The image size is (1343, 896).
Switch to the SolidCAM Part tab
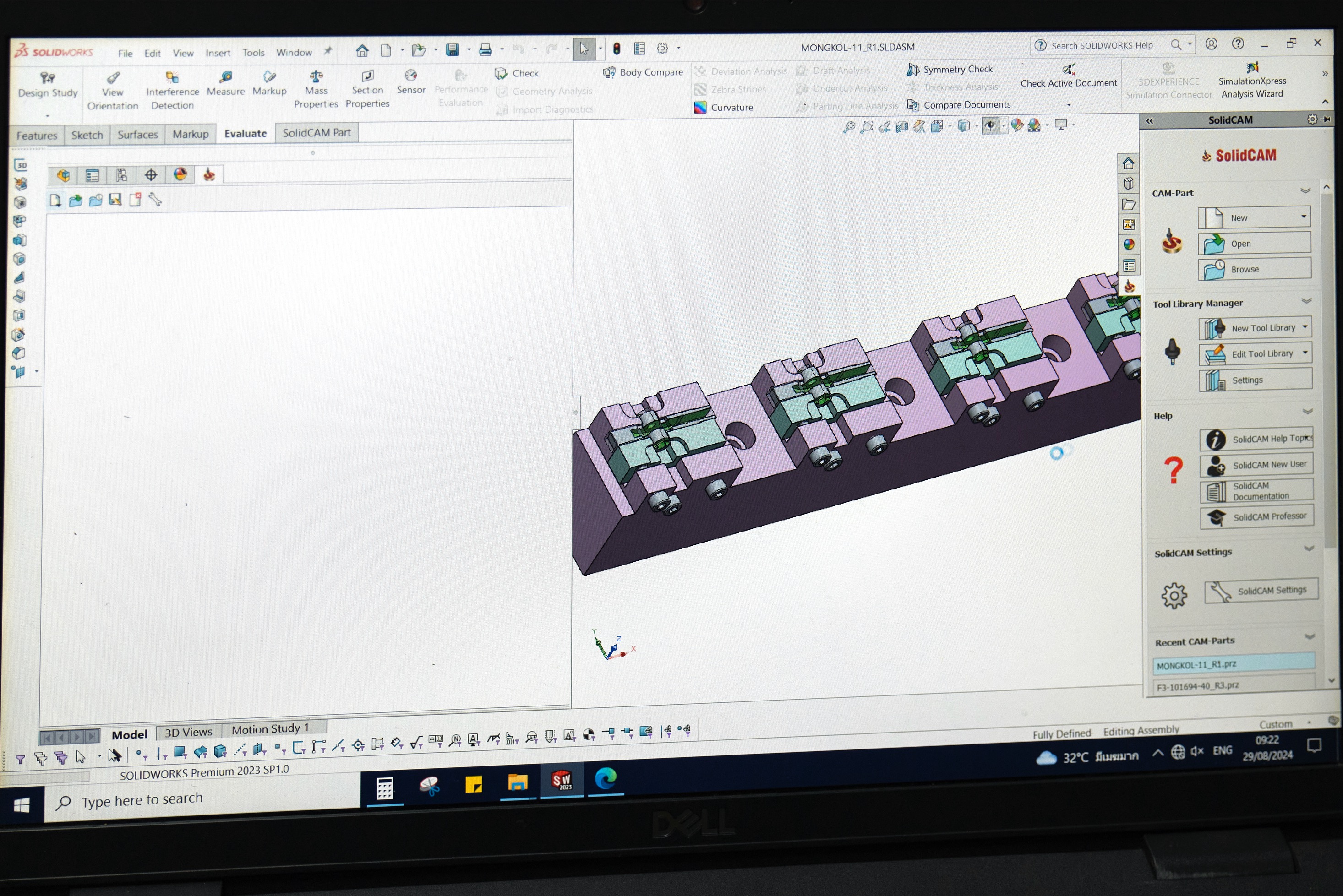point(316,133)
